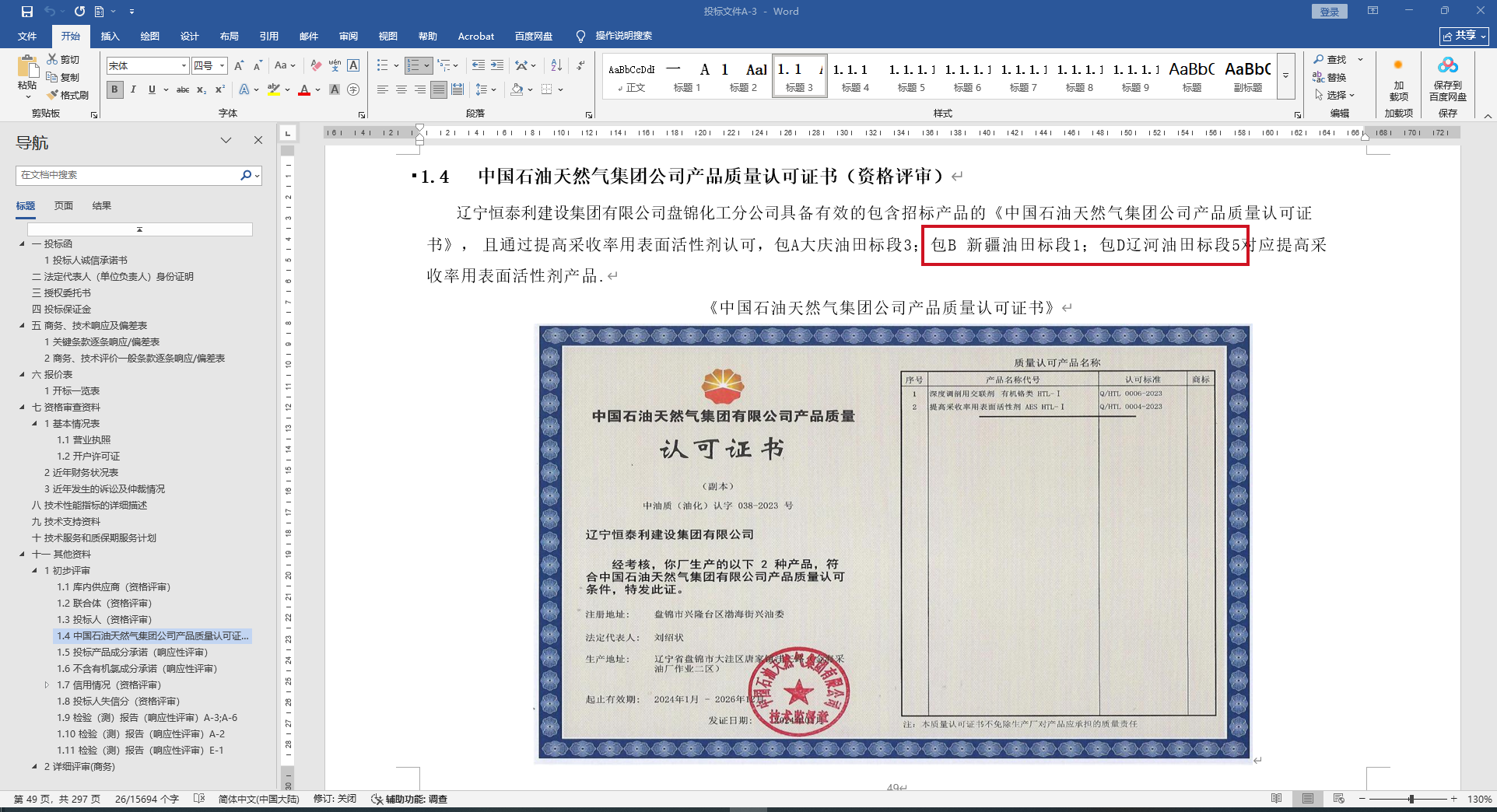The height and width of the screenshot is (812, 1497).
Task: Clear all formatting from selection
Action: (x=316, y=66)
